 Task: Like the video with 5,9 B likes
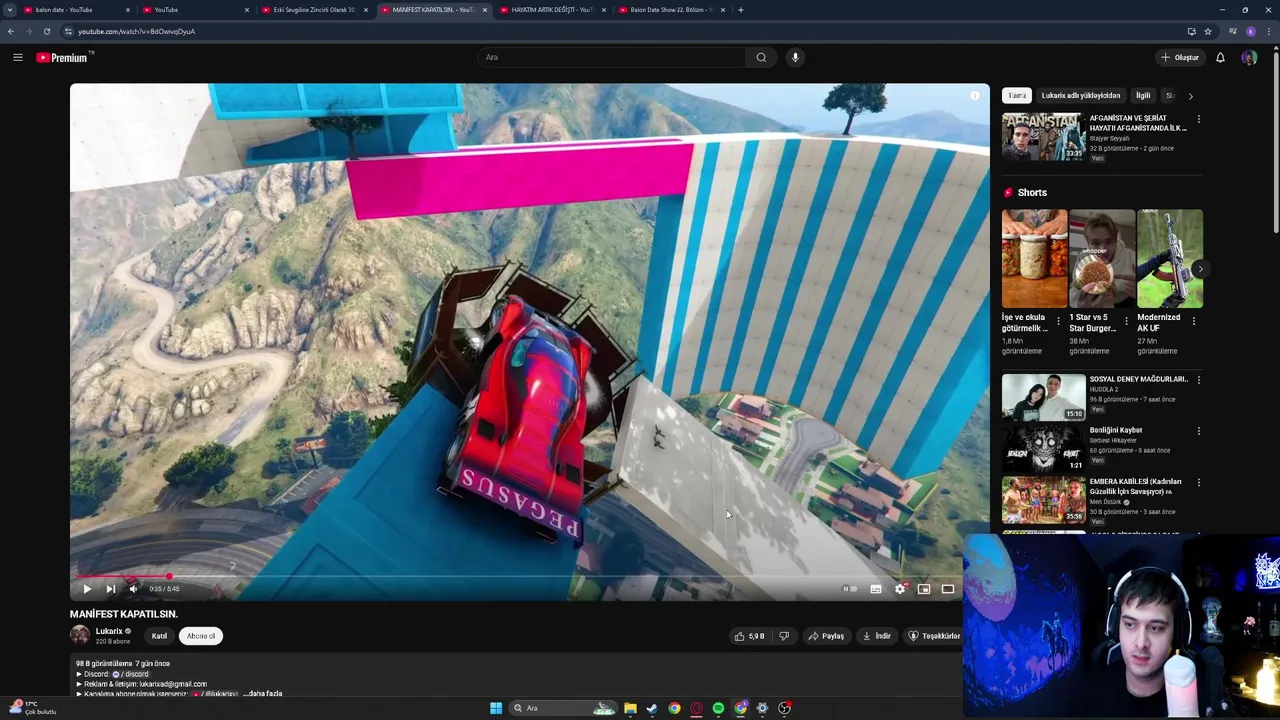(x=750, y=636)
